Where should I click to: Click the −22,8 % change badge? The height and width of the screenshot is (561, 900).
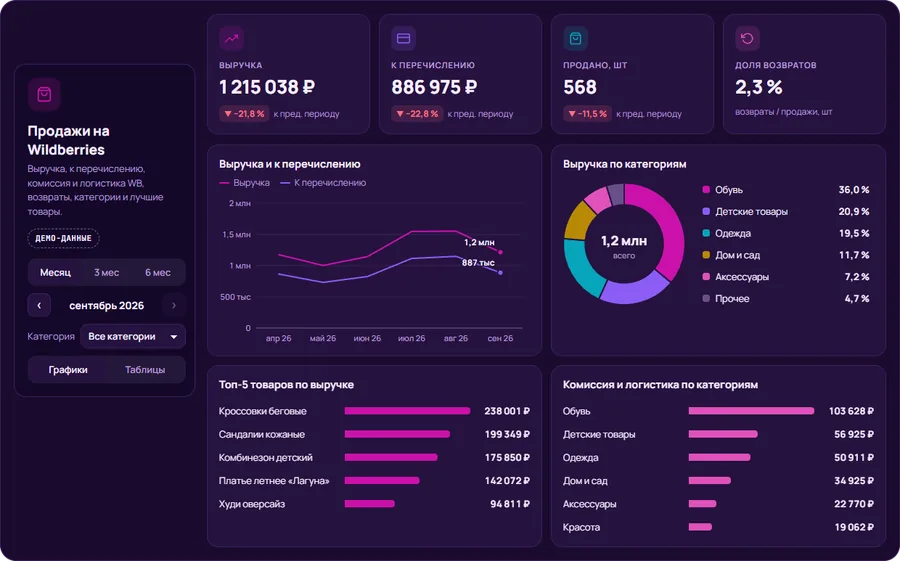[x=417, y=114]
